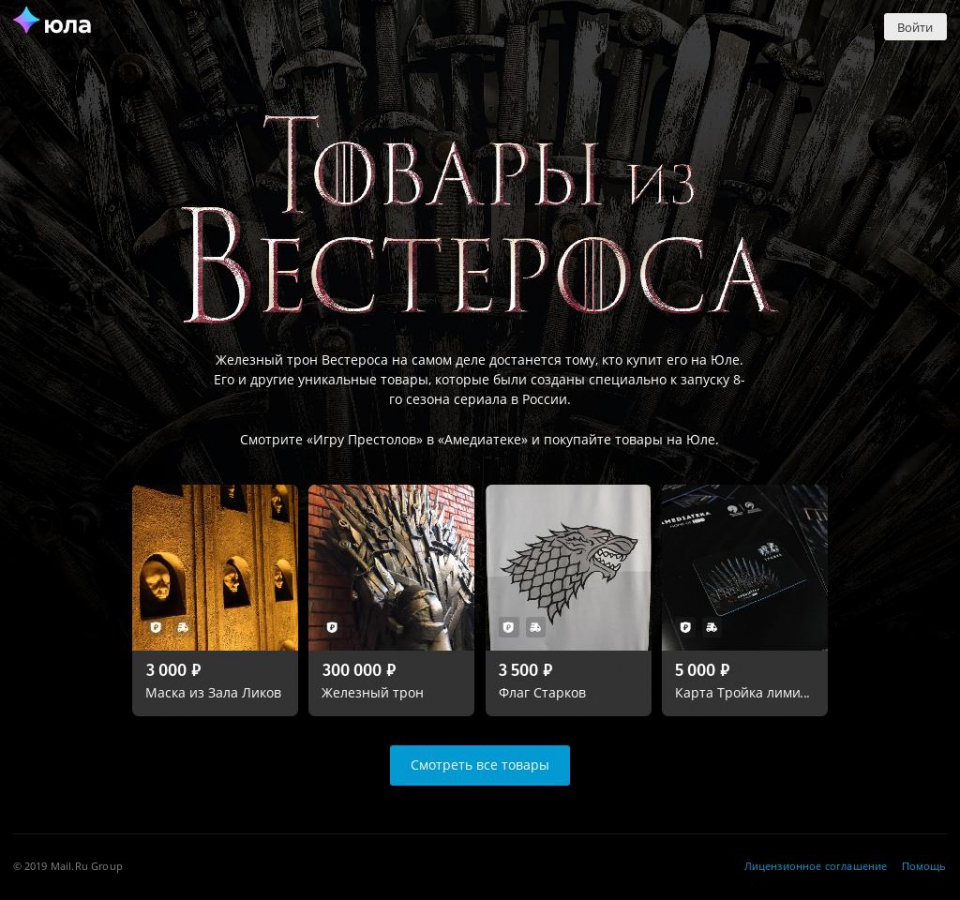Click the Юла logo icon

[26, 20]
